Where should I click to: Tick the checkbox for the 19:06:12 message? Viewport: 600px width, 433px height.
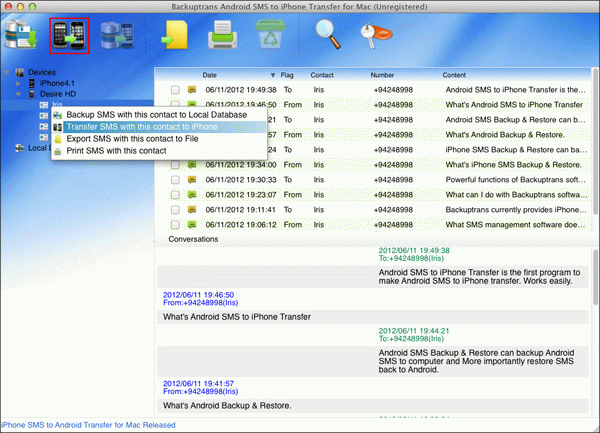(x=175, y=225)
